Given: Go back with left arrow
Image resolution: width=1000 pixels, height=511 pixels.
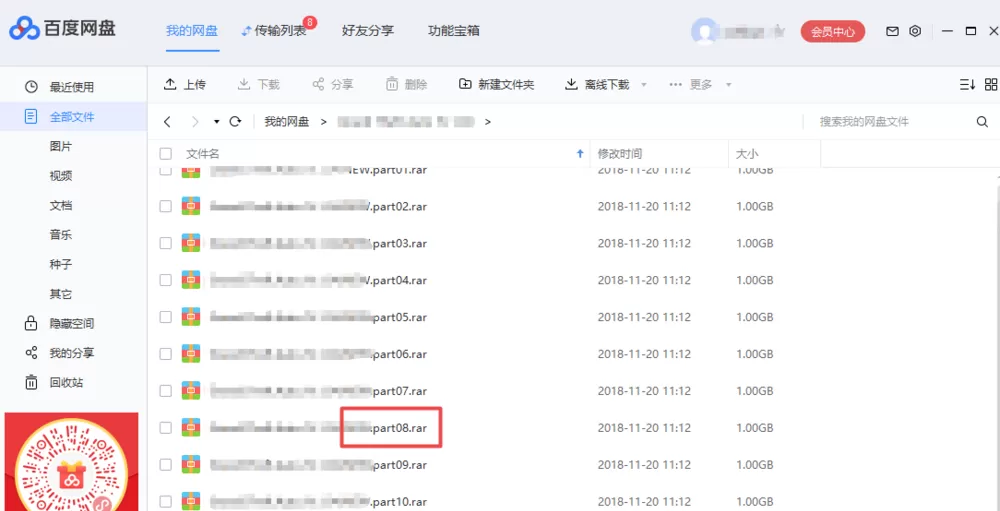Looking at the screenshot, I should [167, 121].
